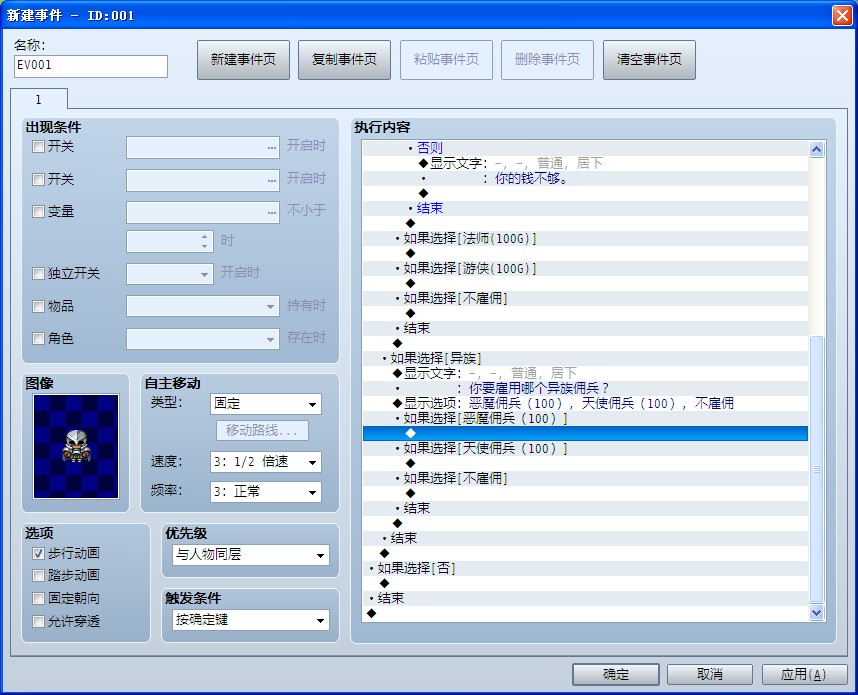Click the 移动路线... button
Screen dimensions: 858x695
[262, 431]
